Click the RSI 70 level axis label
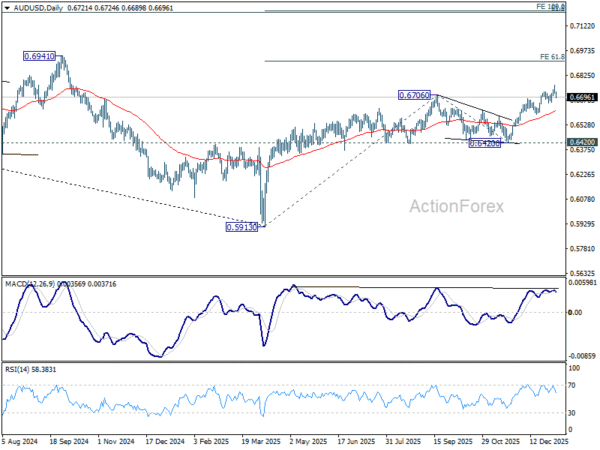 tap(574, 385)
